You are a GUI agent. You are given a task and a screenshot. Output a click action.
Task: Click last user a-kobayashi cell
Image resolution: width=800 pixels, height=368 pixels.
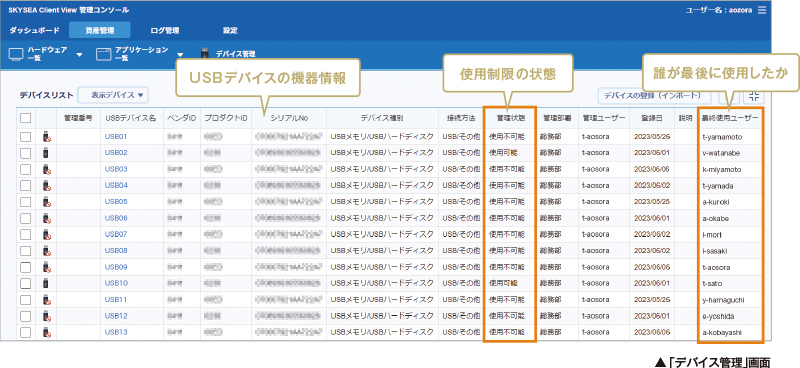pos(722,332)
